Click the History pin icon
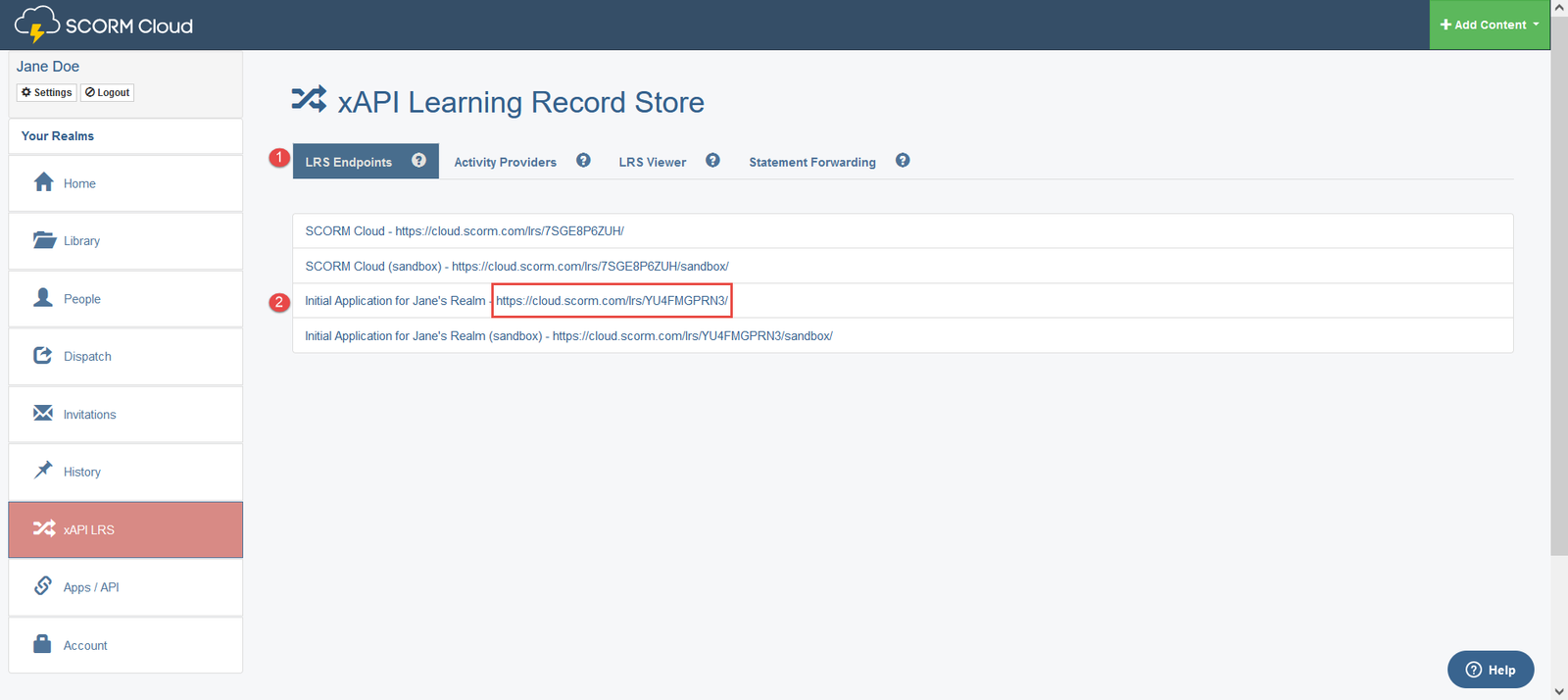This screenshot has height=700, width=1568. click(x=43, y=471)
